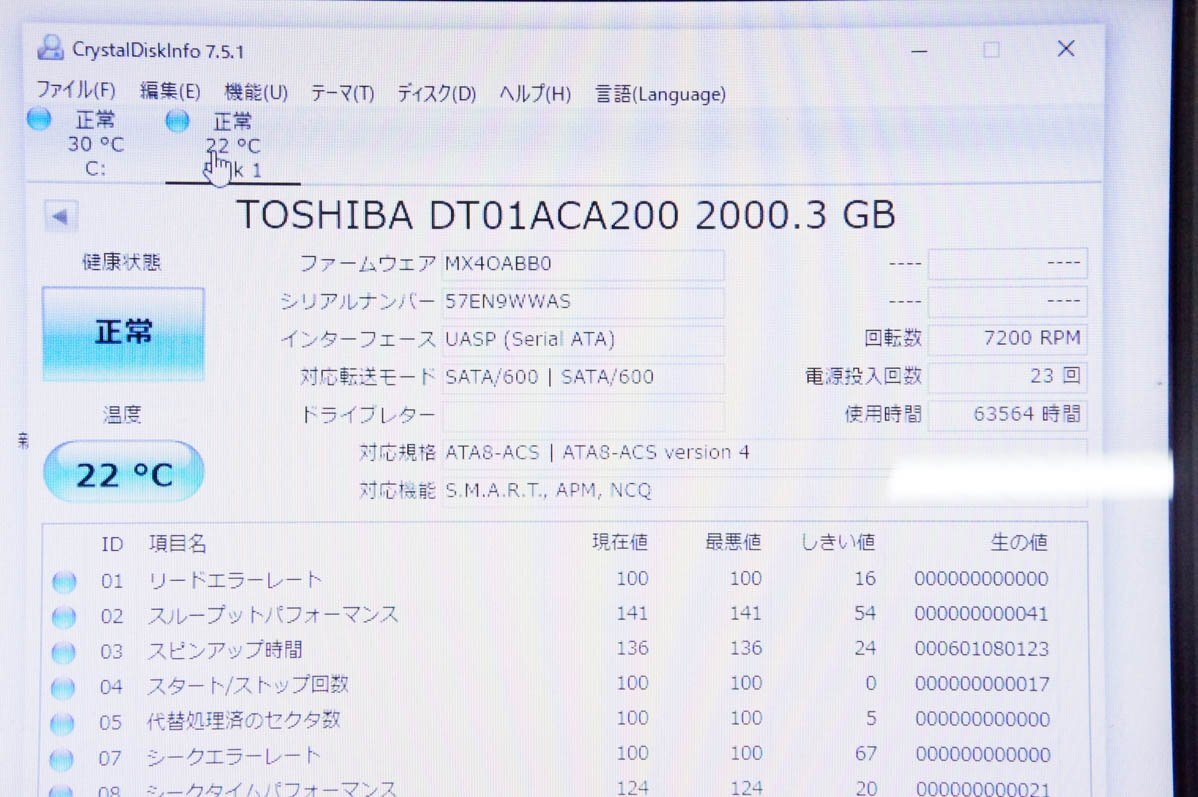Select the リードエラーレート row
The image size is (1198, 797).
click(564, 580)
